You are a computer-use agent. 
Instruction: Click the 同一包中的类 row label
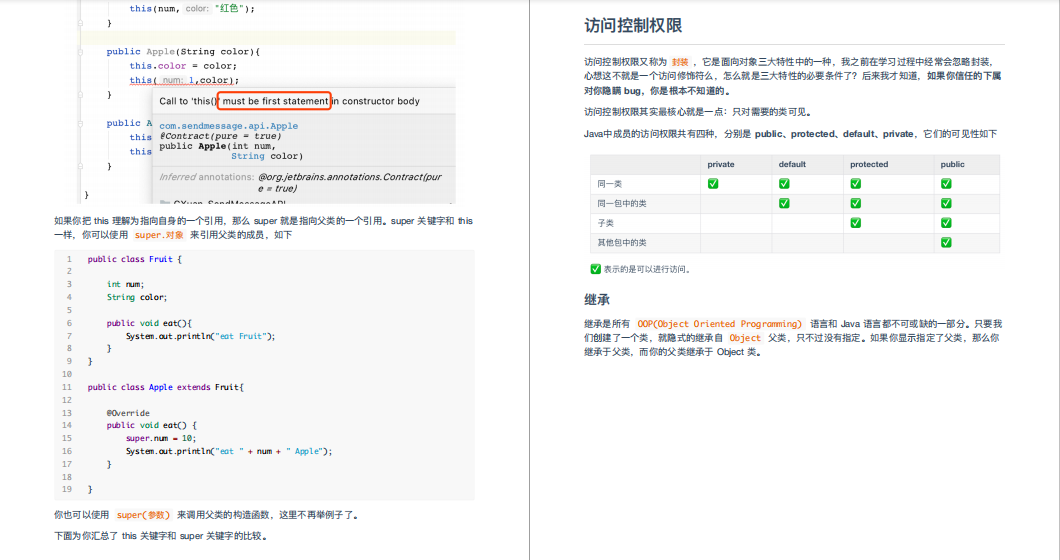tap(621, 204)
